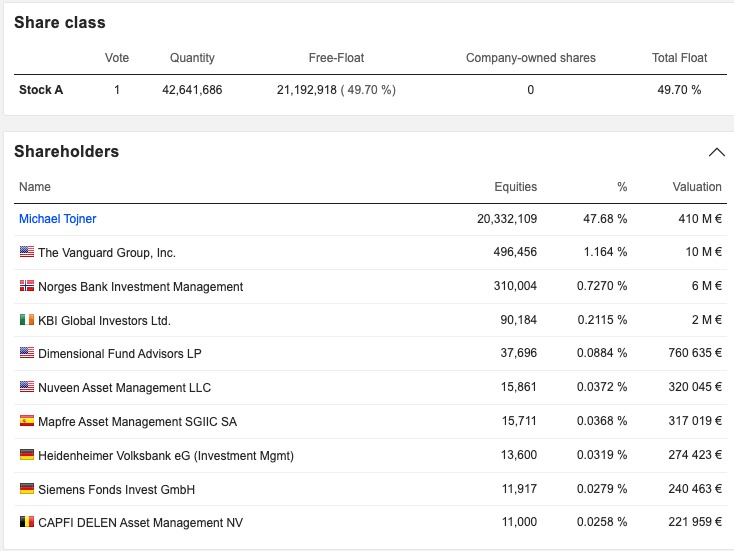
Task: Click KBI Global valuation 2 M €
Action: pyautogui.click(x=707, y=320)
